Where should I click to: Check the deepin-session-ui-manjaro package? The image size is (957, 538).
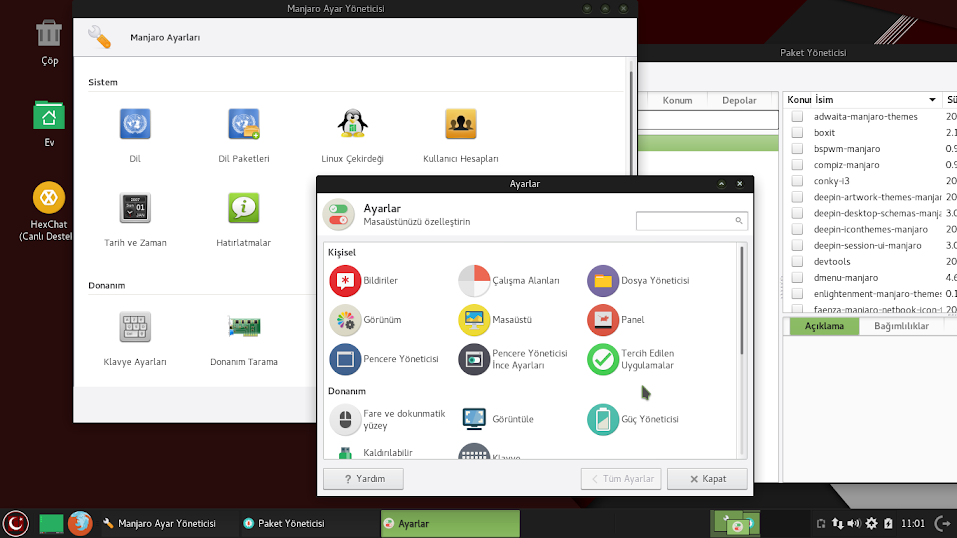click(797, 245)
